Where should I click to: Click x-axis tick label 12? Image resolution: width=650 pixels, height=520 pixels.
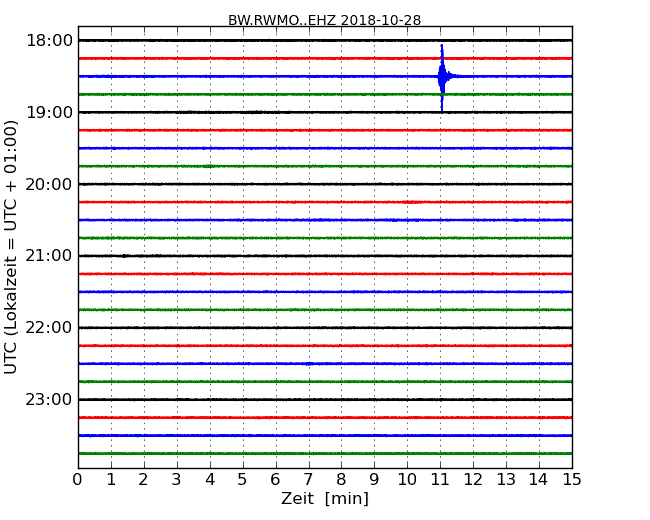click(x=473, y=479)
